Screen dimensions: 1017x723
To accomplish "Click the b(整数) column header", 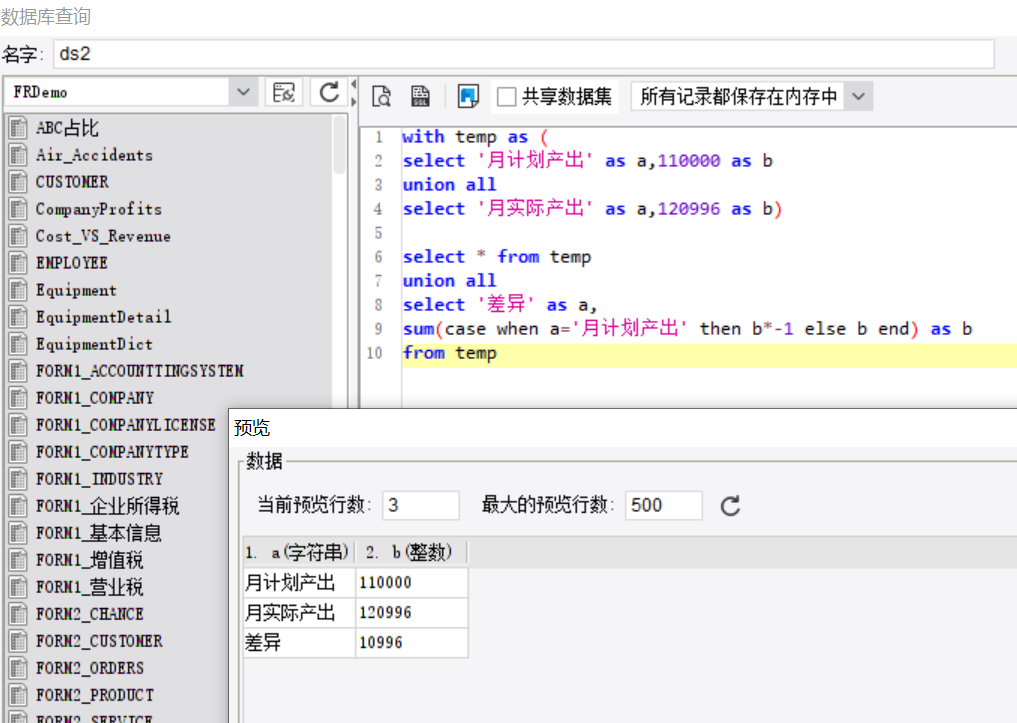I will 411,552.
